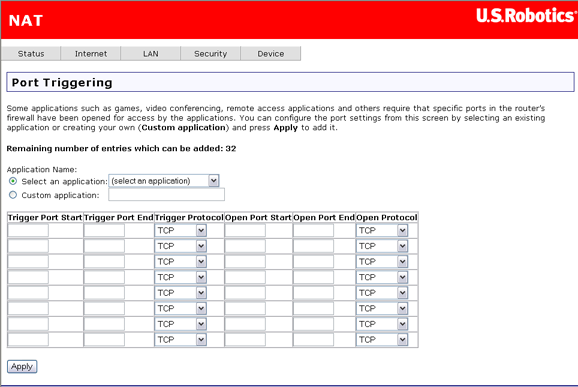Viewport: 578px width, 387px height.
Task: Expand first row Trigger Protocol TCP dropdown
Action: [181, 231]
